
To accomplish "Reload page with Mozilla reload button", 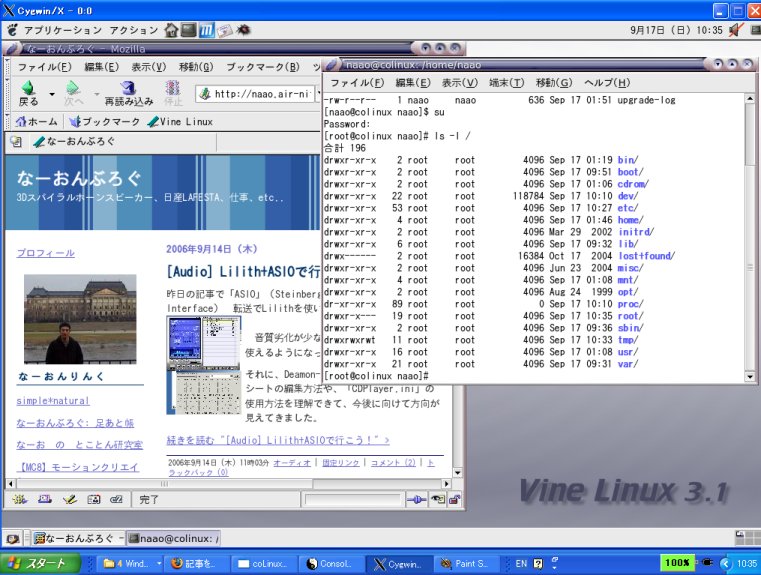I will (x=129, y=94).
